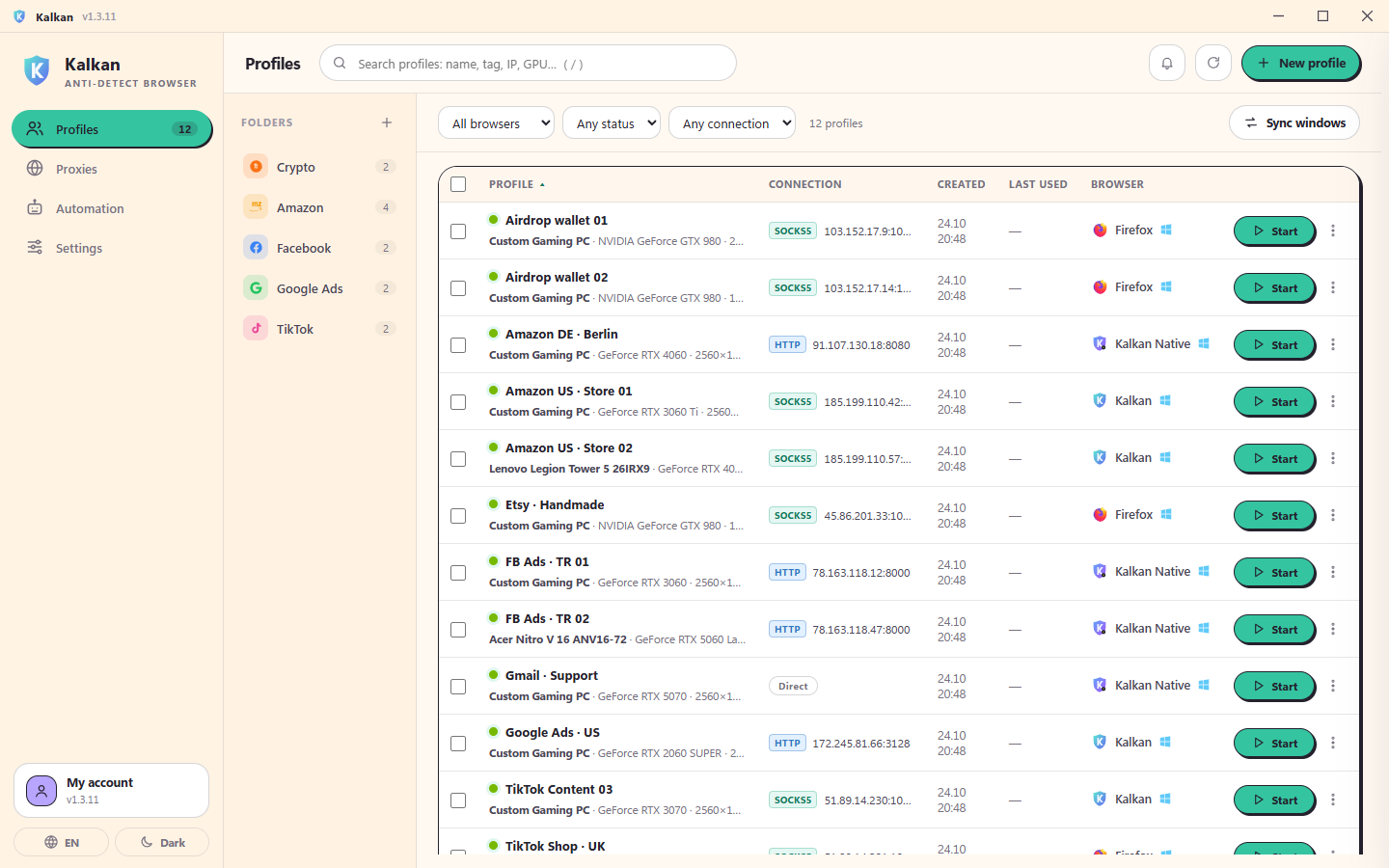This screenshot has width=1389, height=868.
Task: Check the Airdrop wallet 02 checkbox
Action: [458, 288]
